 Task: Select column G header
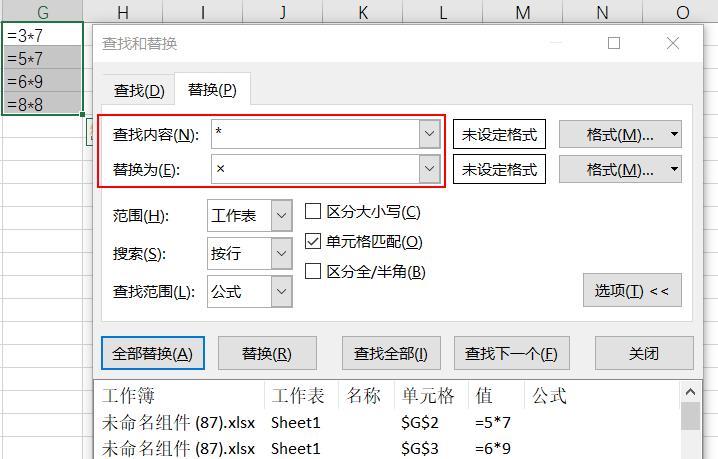point(43,11)
